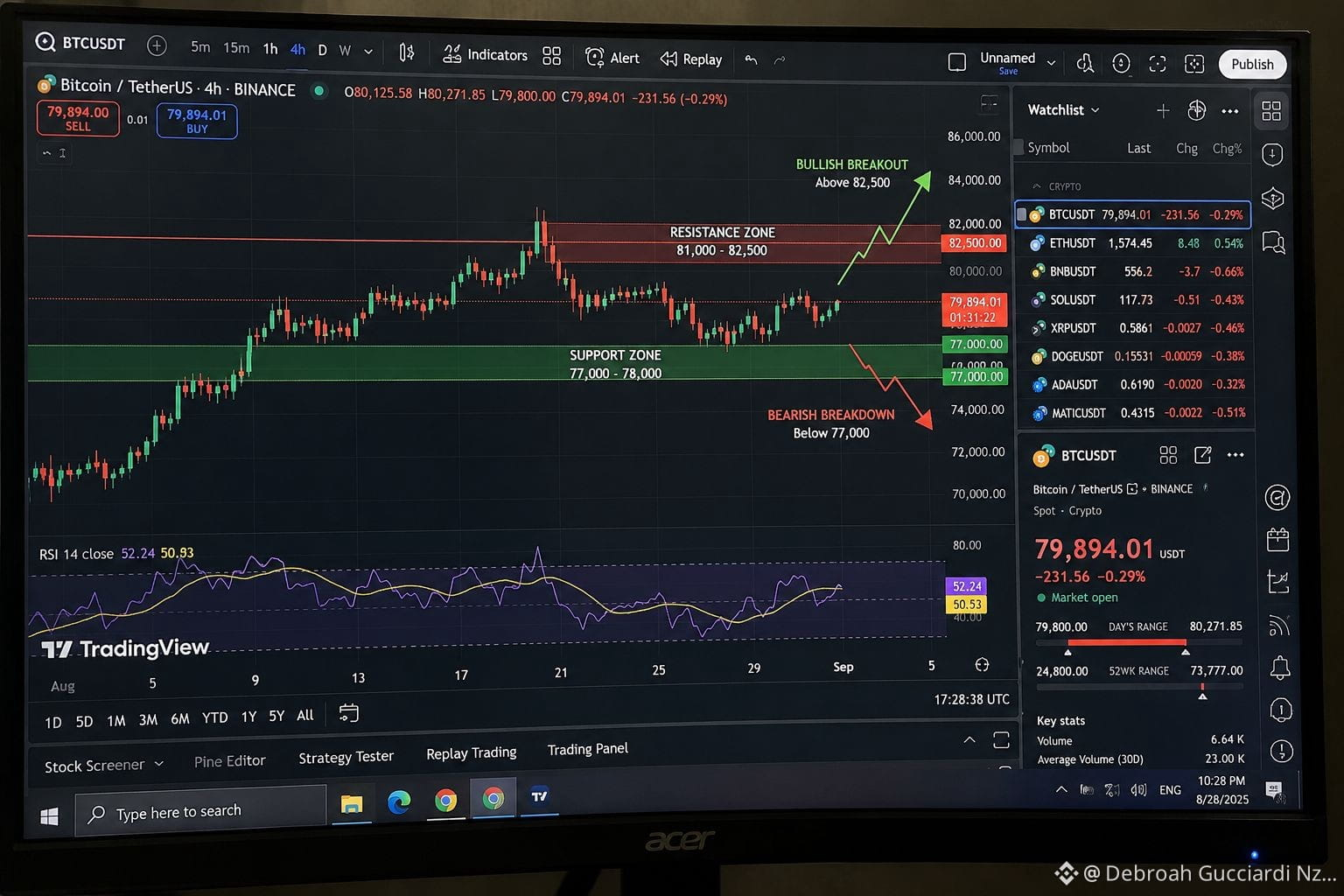
Task: Open layout setup square icon left of Unnamed
Action: (x=957, y=62)
